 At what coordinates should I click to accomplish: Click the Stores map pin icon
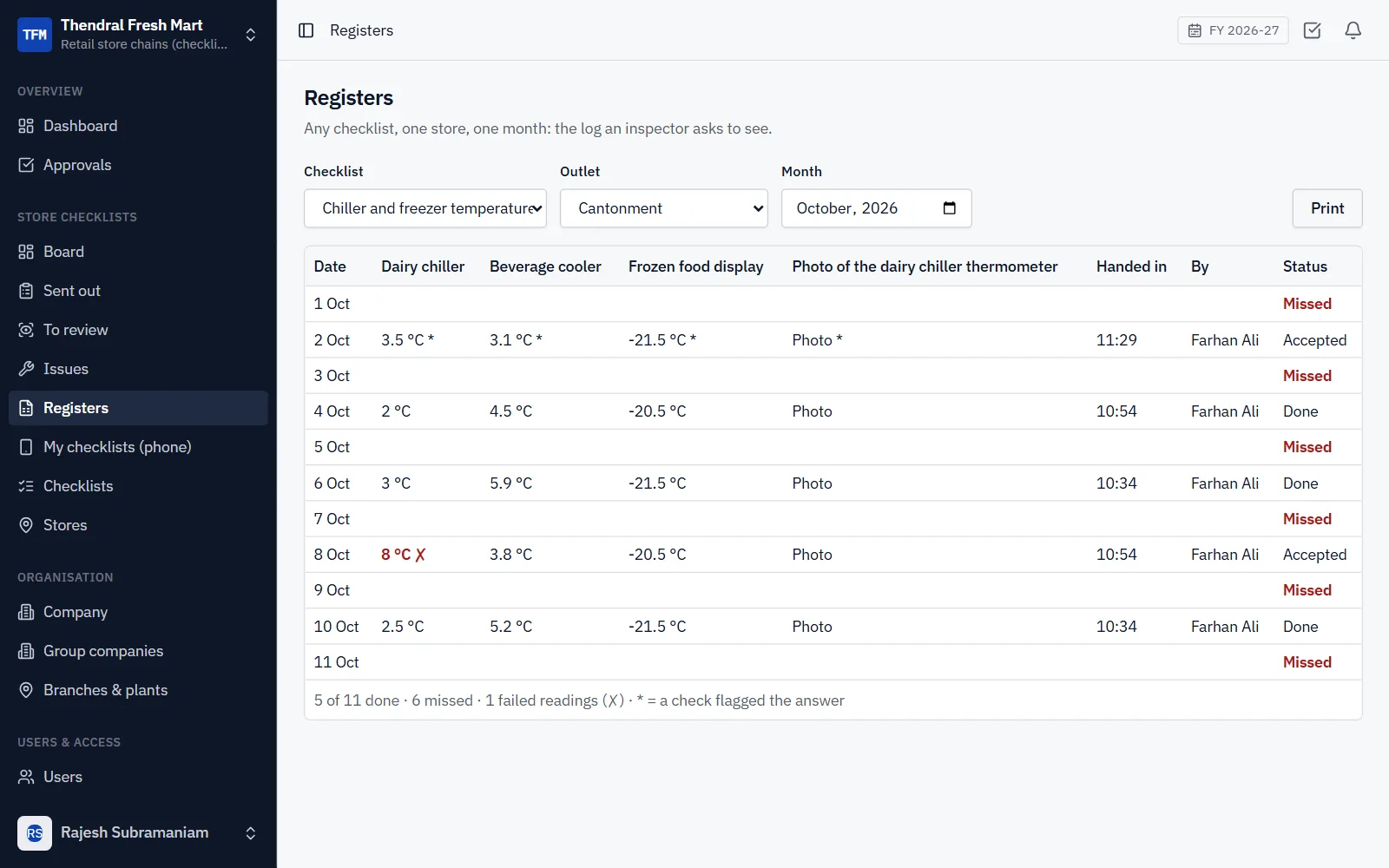click(x=26, y=525)
